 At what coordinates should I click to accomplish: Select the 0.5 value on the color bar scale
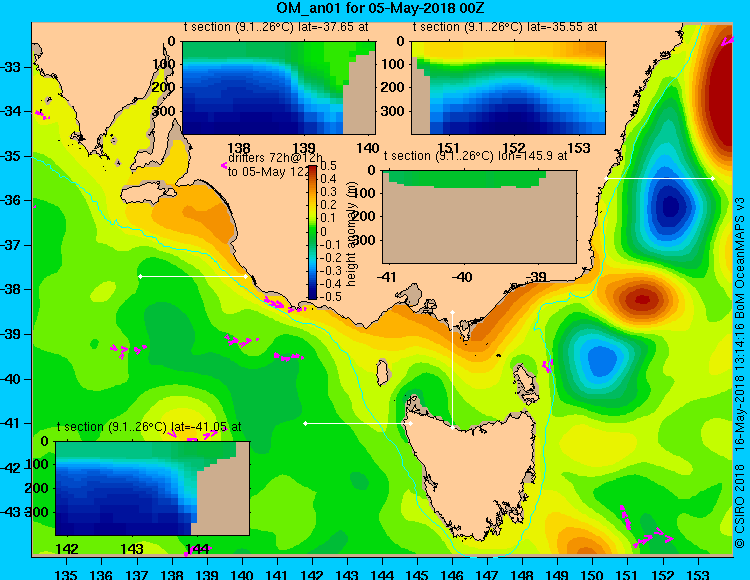click(328, 166)
